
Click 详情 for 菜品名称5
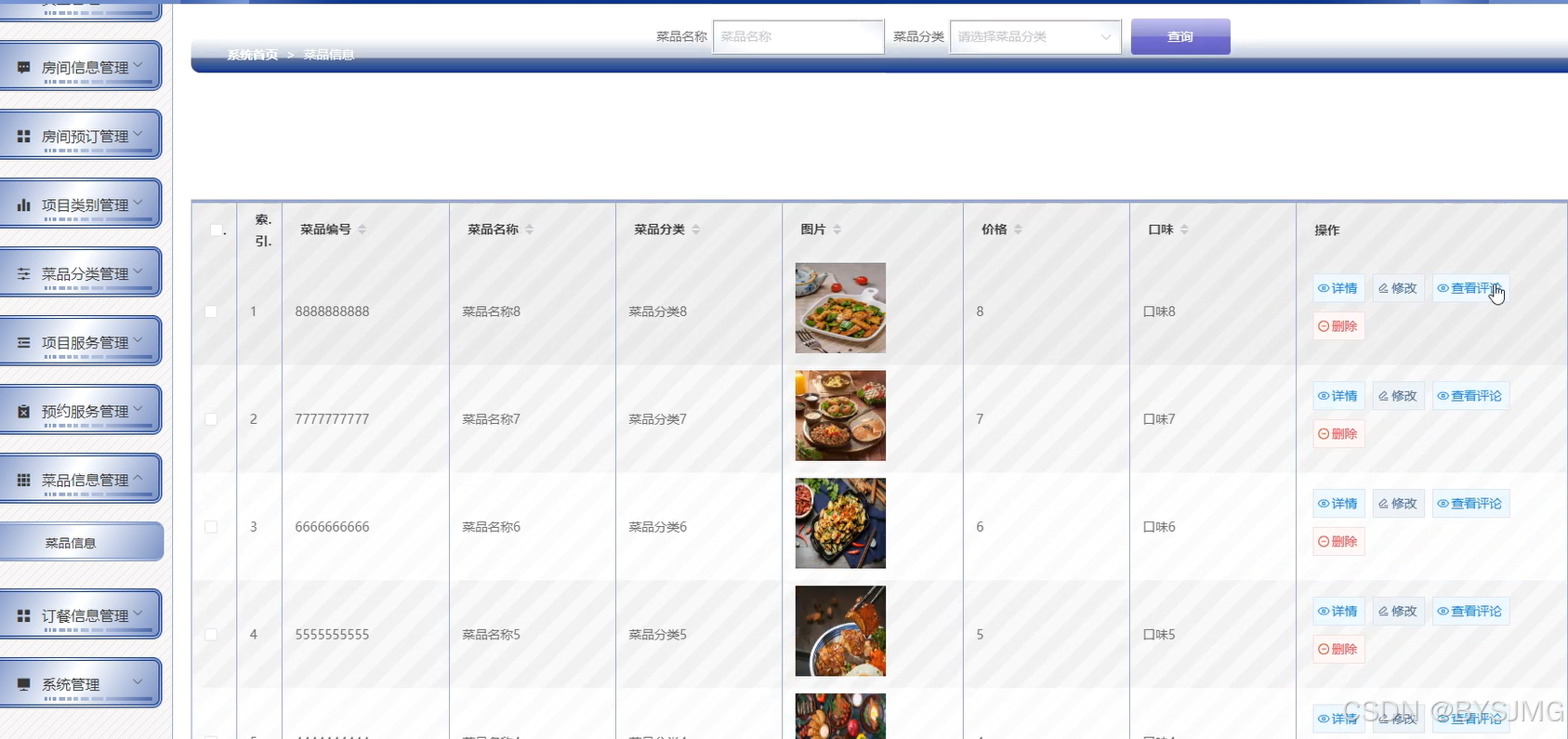(x=1338, y=612)
